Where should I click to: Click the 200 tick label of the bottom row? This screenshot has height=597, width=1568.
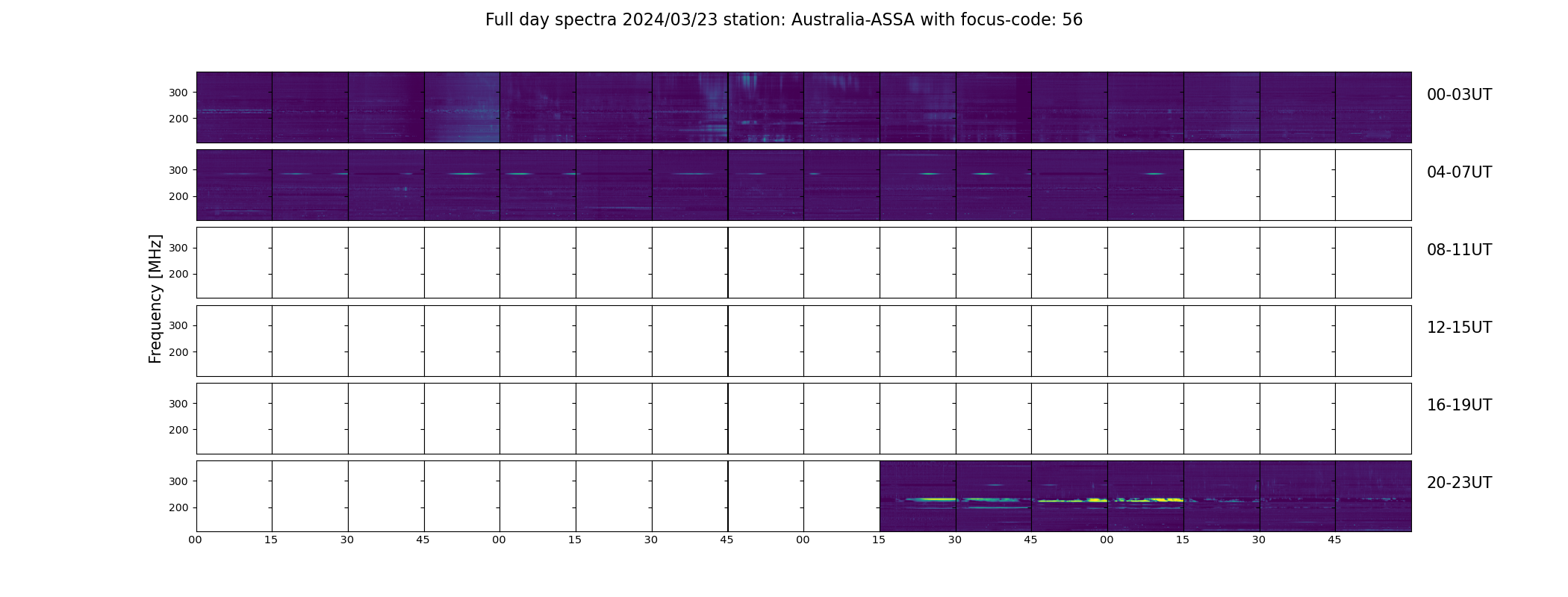coord(178,507)
